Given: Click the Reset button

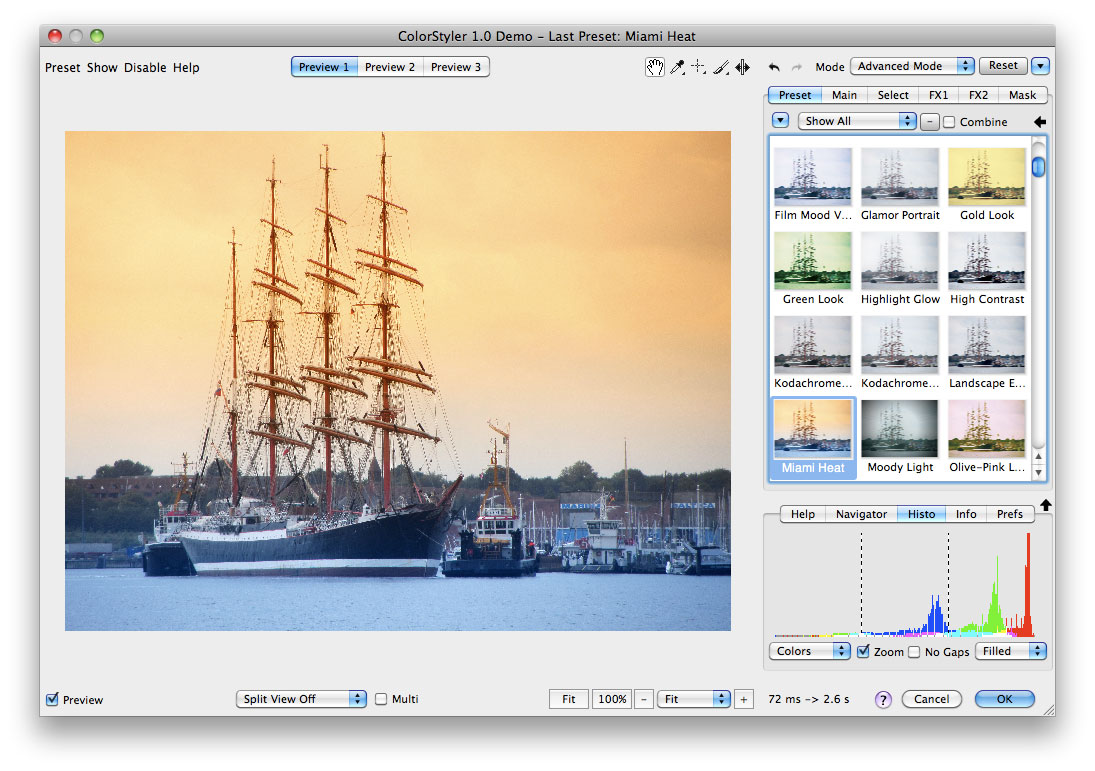Looking at the screenshot, I should click(x=1003, y=66).
